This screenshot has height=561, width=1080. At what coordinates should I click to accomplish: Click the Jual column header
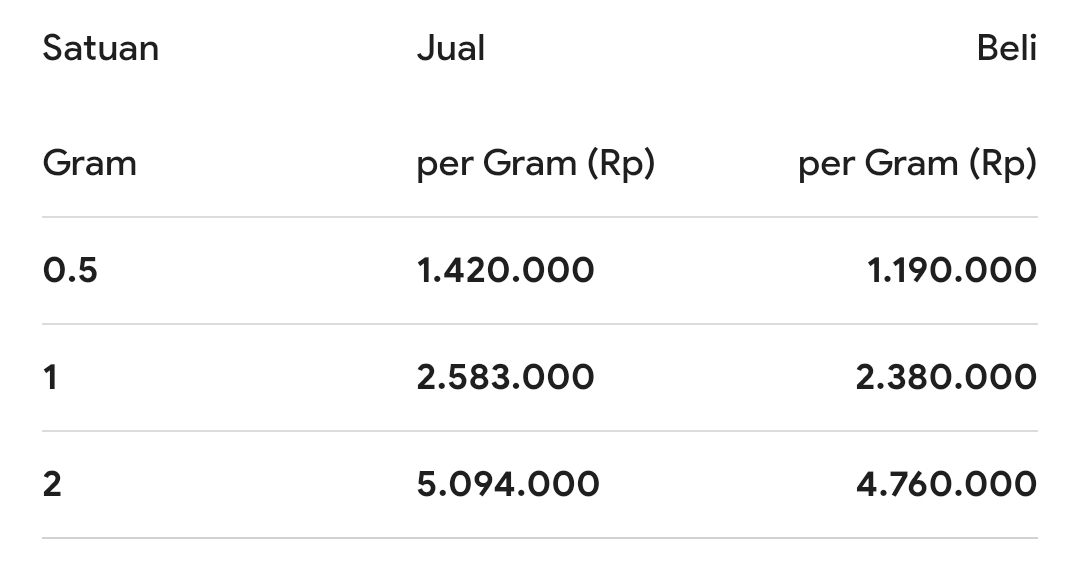click(x=451, y=48)
